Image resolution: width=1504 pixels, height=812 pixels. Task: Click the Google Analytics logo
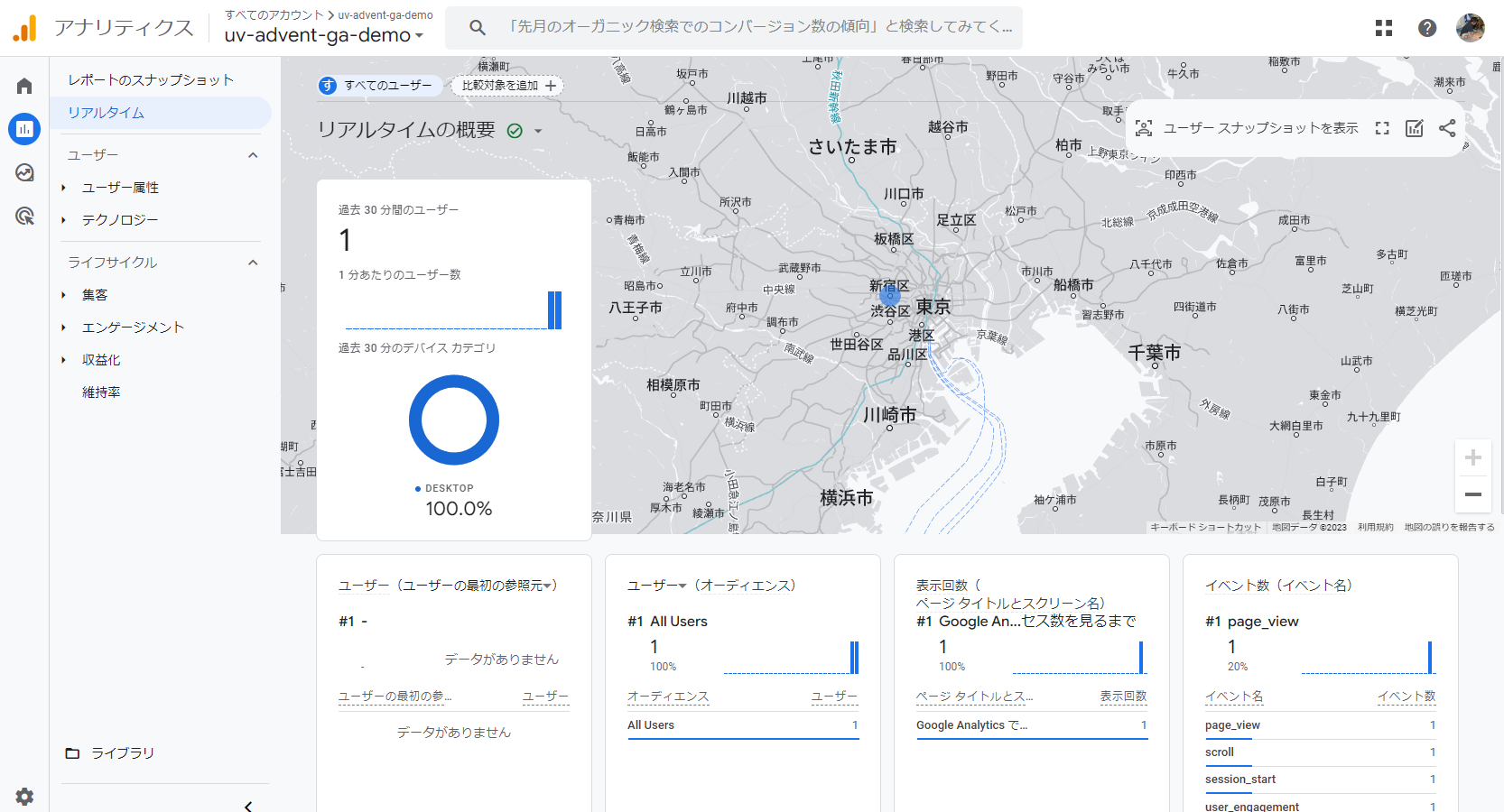[24, 28]
